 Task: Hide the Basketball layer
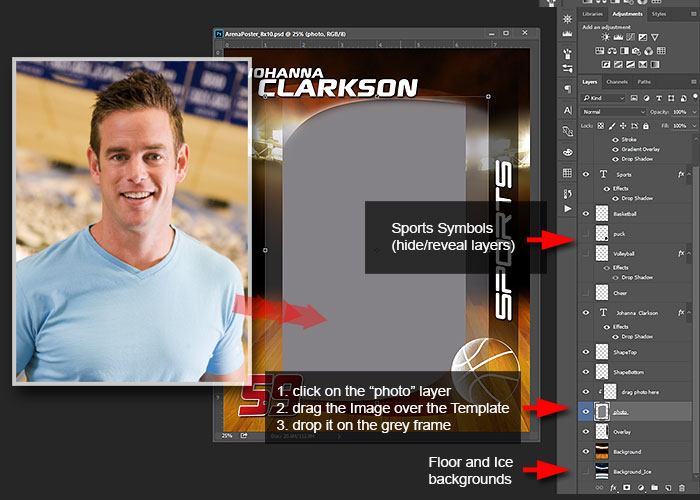[586, 214]
